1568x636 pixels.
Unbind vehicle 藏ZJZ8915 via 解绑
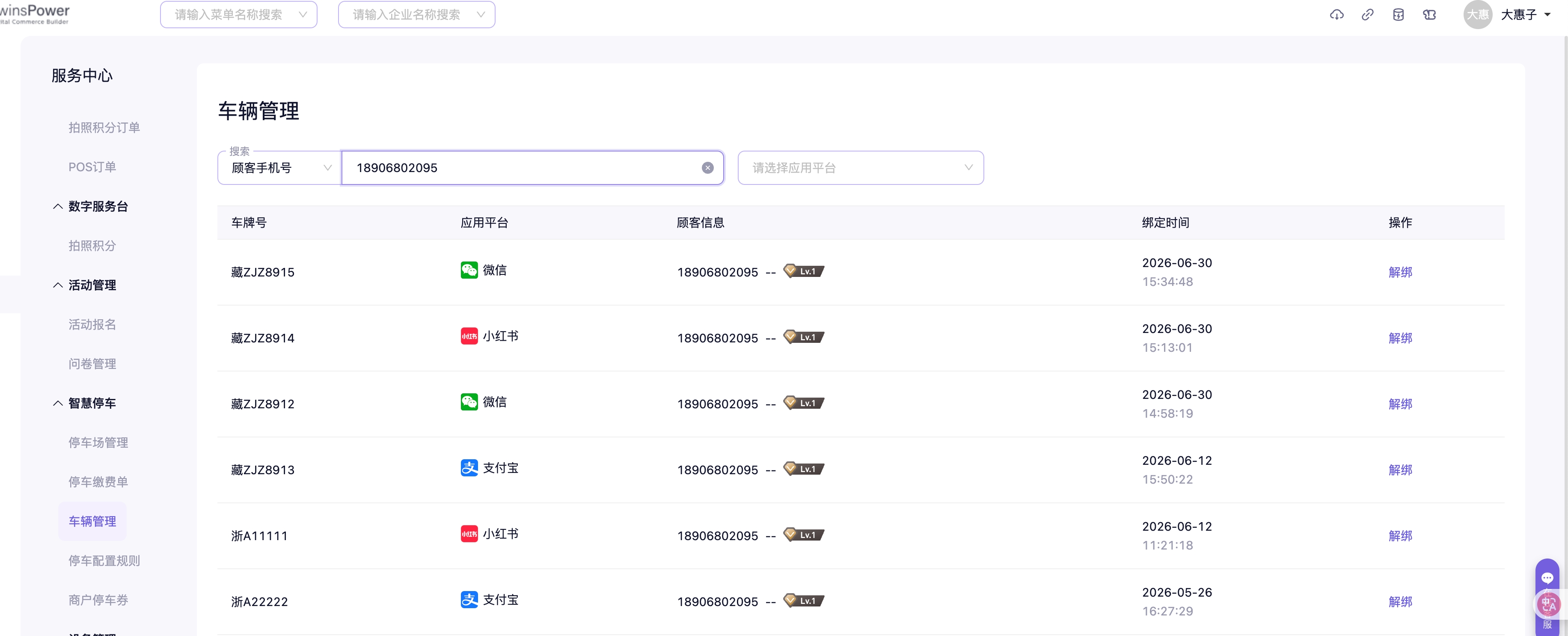(1400, 272)
